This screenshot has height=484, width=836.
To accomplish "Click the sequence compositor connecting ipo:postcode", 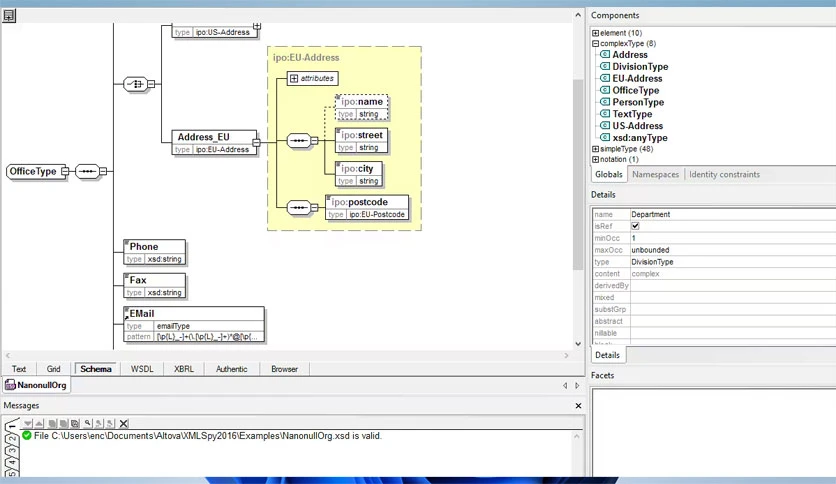I will [x=299, y=207].
